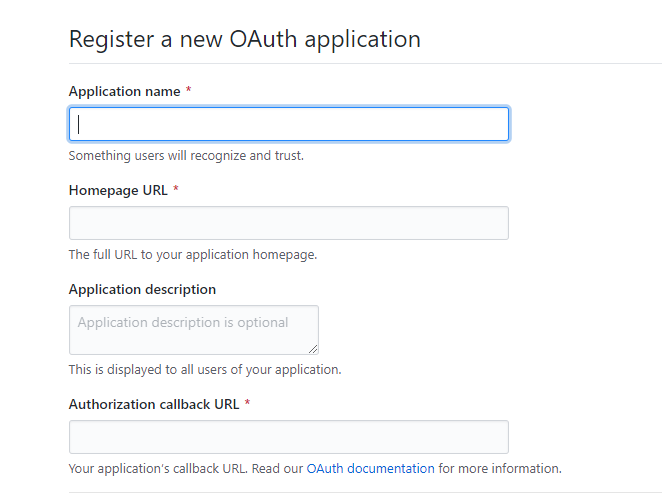
Task: Click the 'Homepage URL' field label
Action: click(118, 190)
